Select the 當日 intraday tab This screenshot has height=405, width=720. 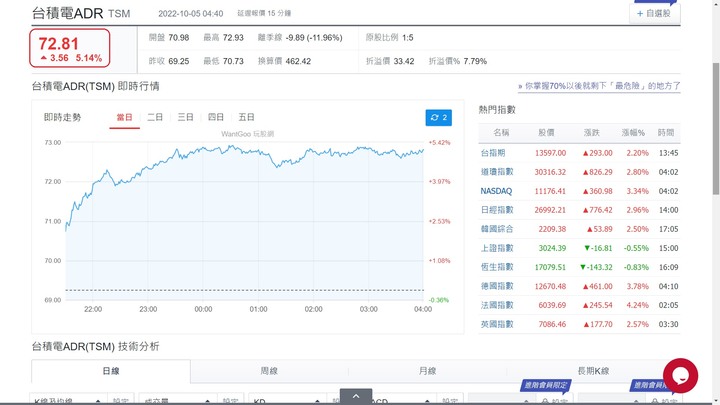(124, 118)
